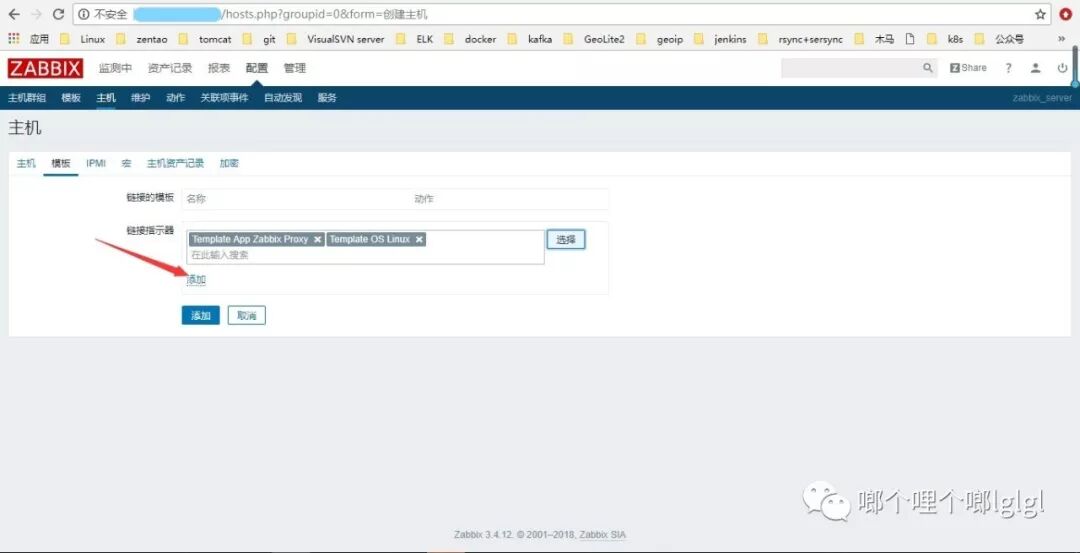This screenshot has height=553, width=1080.
Task: Switch to 加密 form tab
Action: (229, 163)
